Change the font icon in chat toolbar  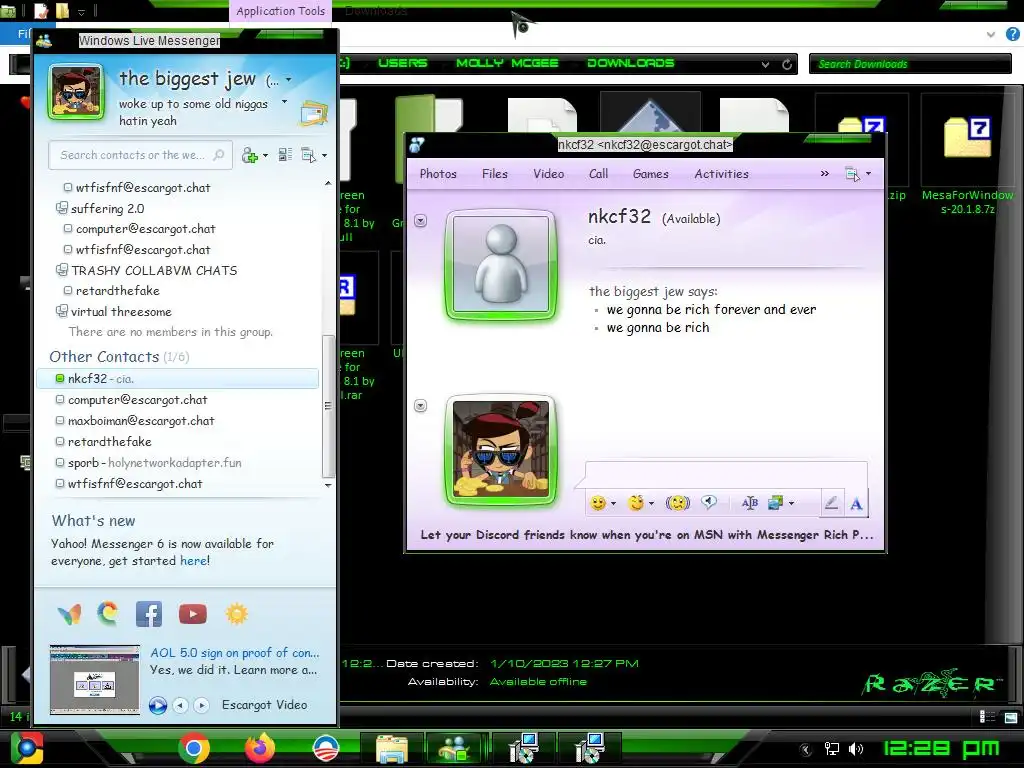[750, 503]
